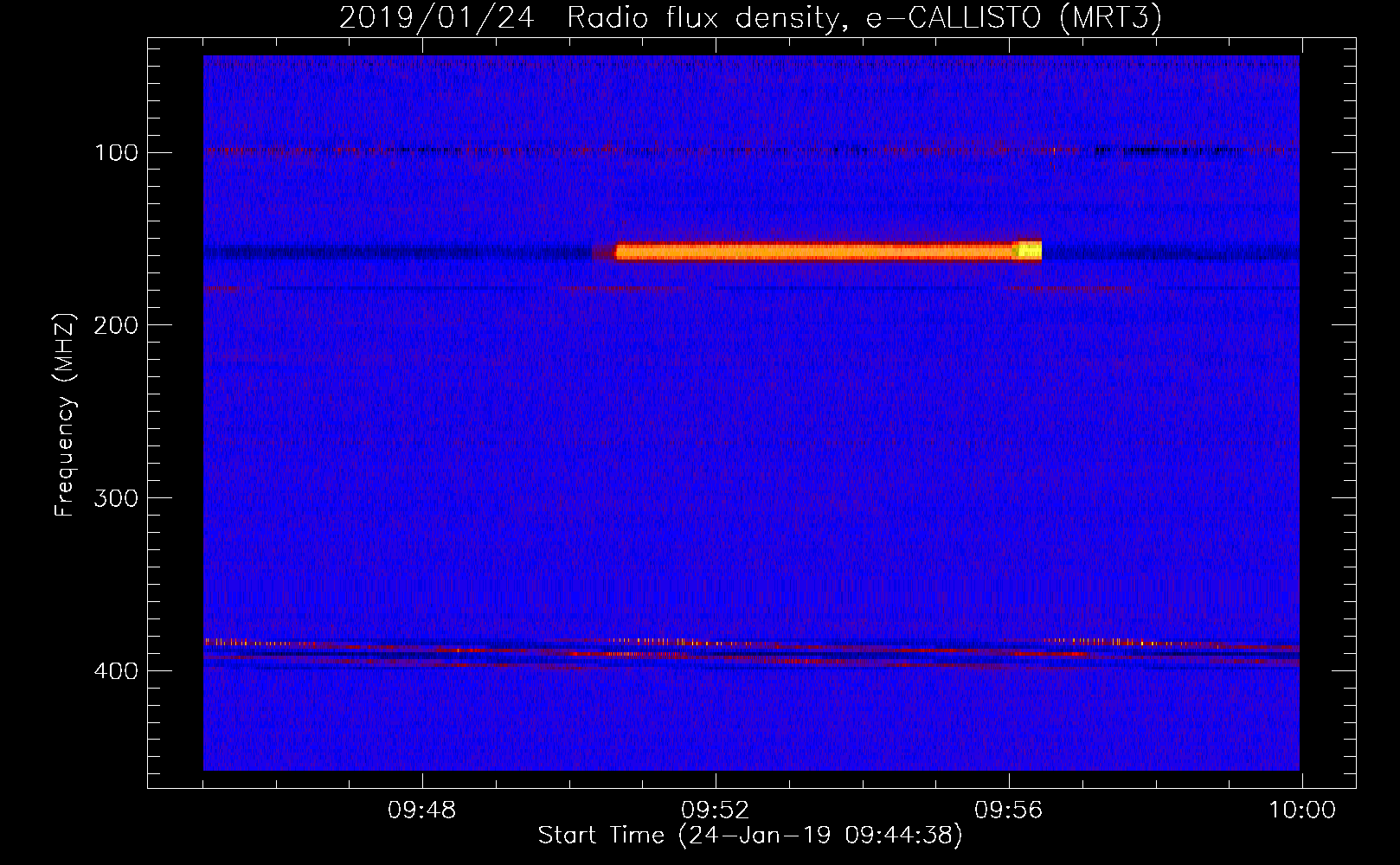Click the 200 frequency tick label

(x=116, y=325)
